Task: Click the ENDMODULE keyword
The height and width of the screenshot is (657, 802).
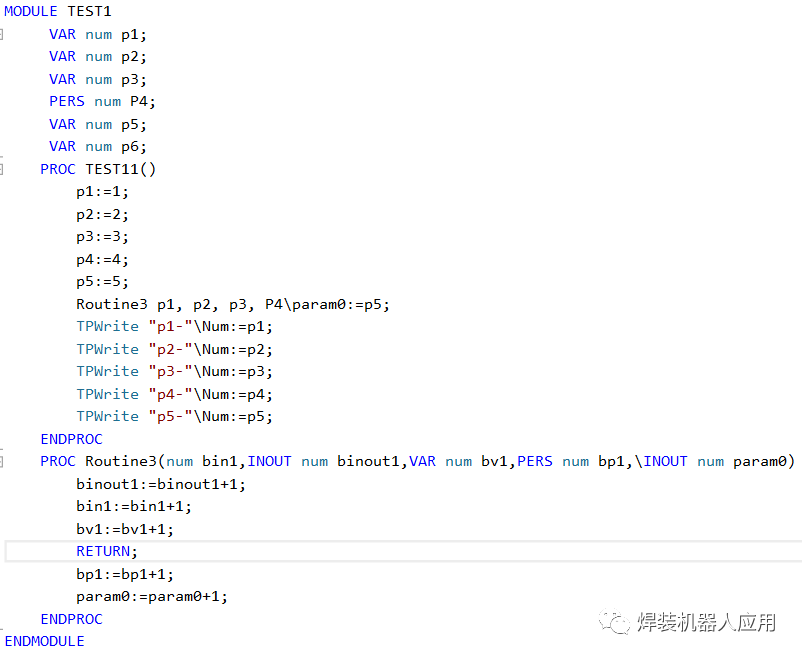Action: 44,642
